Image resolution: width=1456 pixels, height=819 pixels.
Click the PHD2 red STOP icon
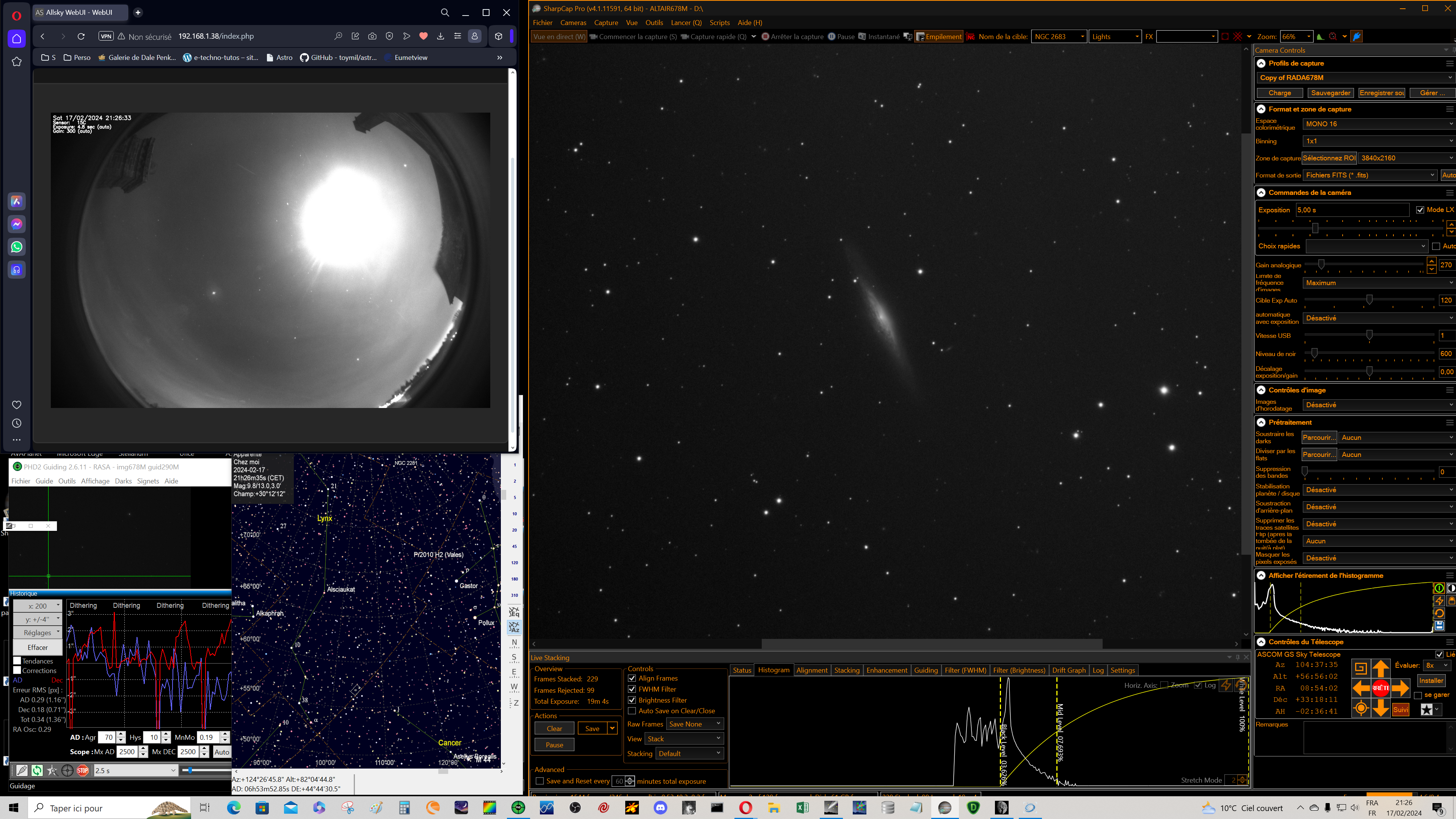(x=83, y=770)
